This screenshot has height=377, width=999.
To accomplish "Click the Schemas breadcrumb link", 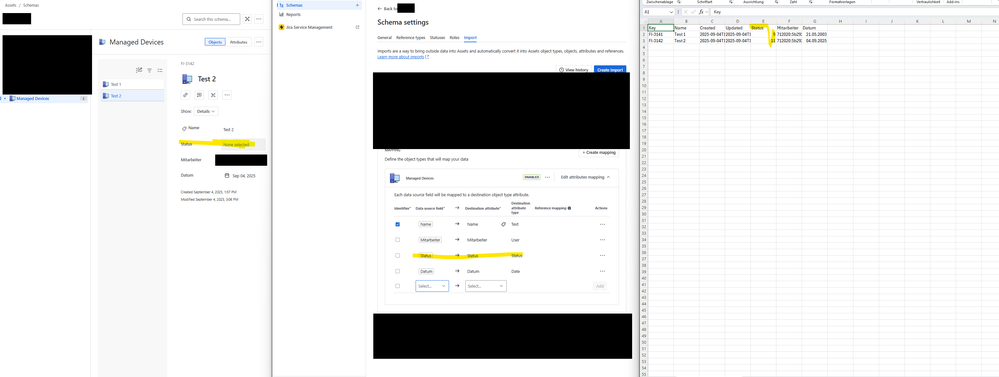I will point(31,4).
